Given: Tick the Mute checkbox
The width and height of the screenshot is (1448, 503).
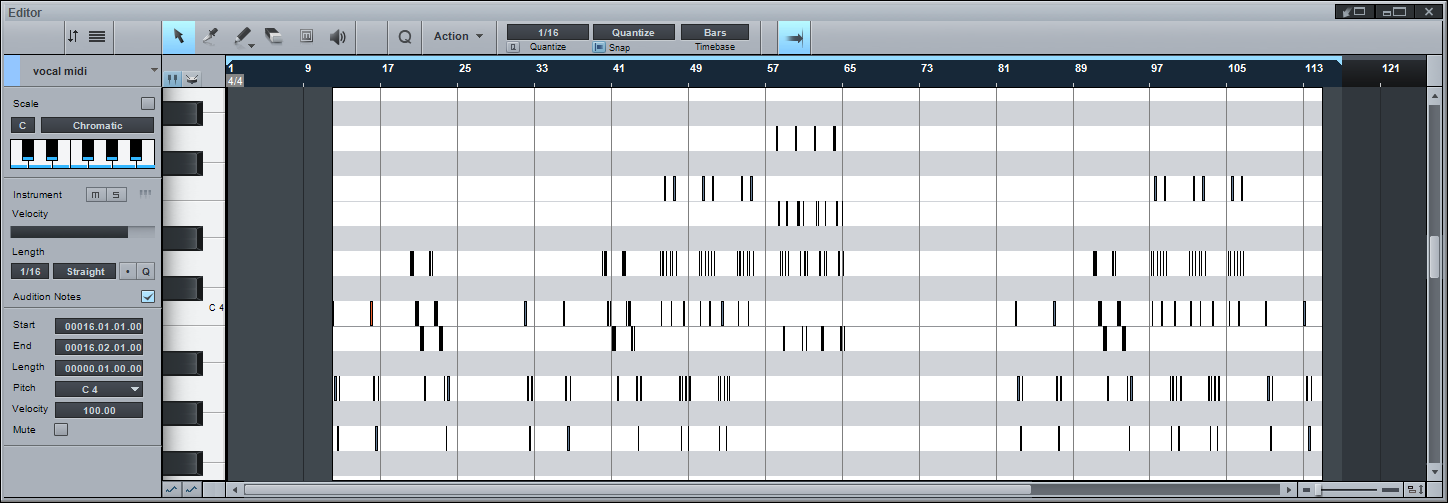Looking at the screenshot, I should [61, 430].
